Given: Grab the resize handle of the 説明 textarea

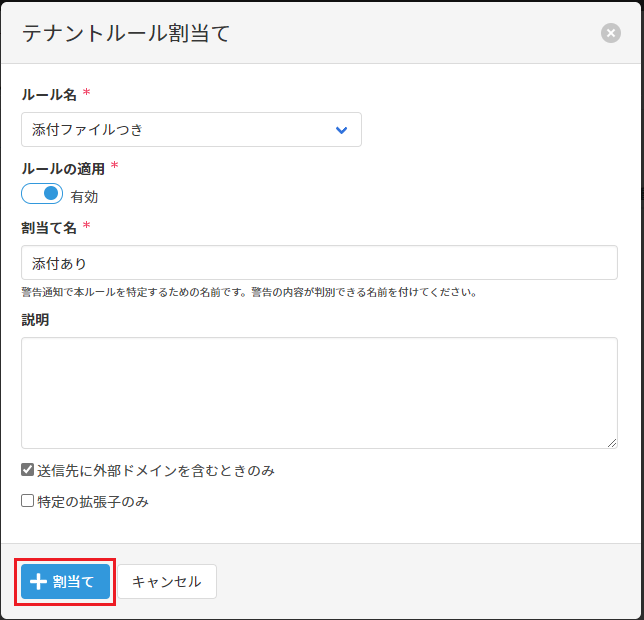Looking at the screenshot, I should 611,442.
